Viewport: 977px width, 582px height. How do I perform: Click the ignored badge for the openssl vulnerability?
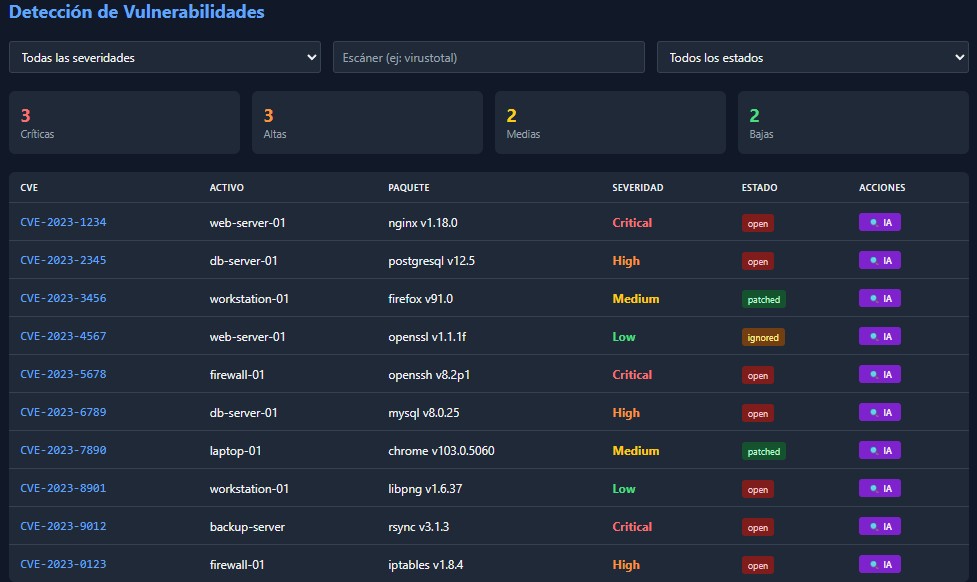pyautogui.click(x=763, y=337)
